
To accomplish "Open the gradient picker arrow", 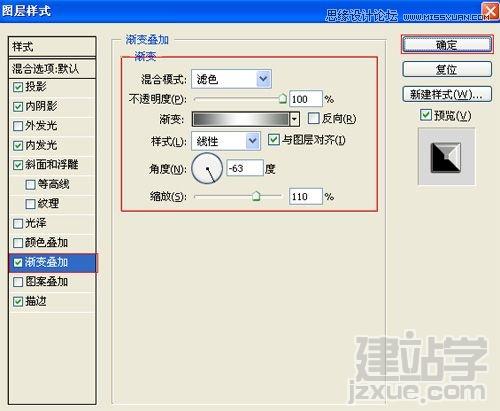I will point(294,119).
